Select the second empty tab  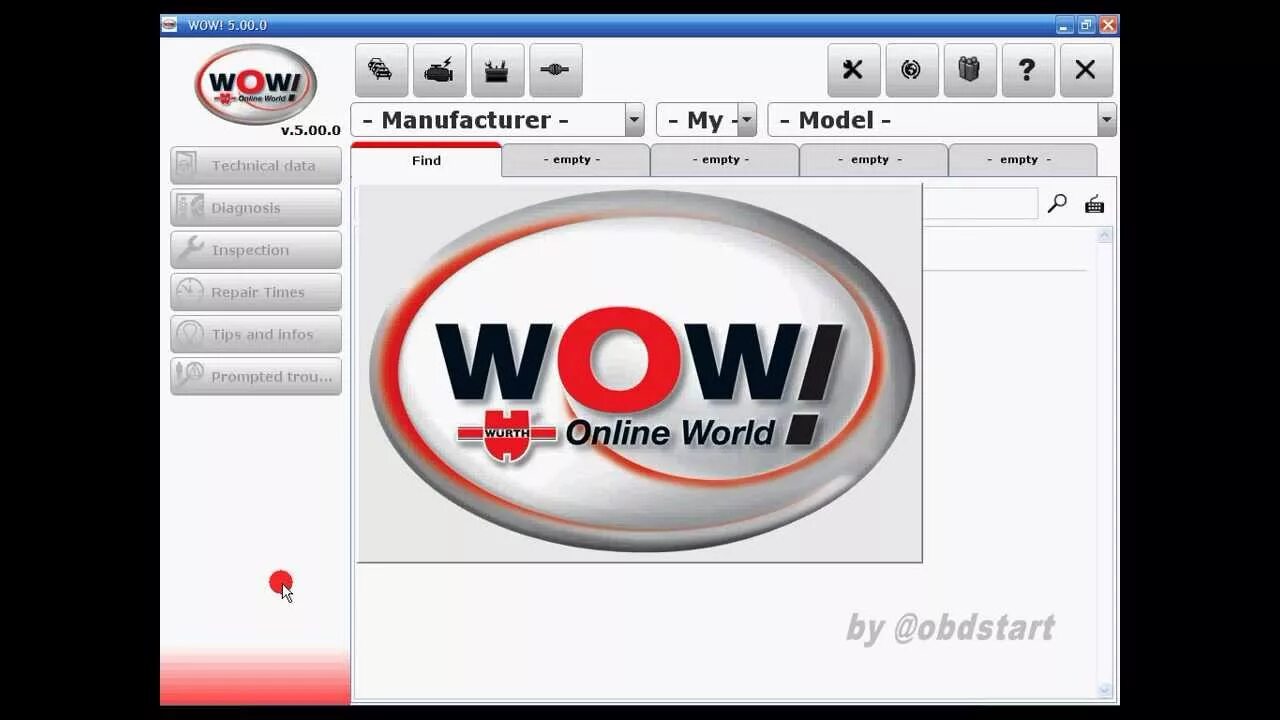[724, 160]
